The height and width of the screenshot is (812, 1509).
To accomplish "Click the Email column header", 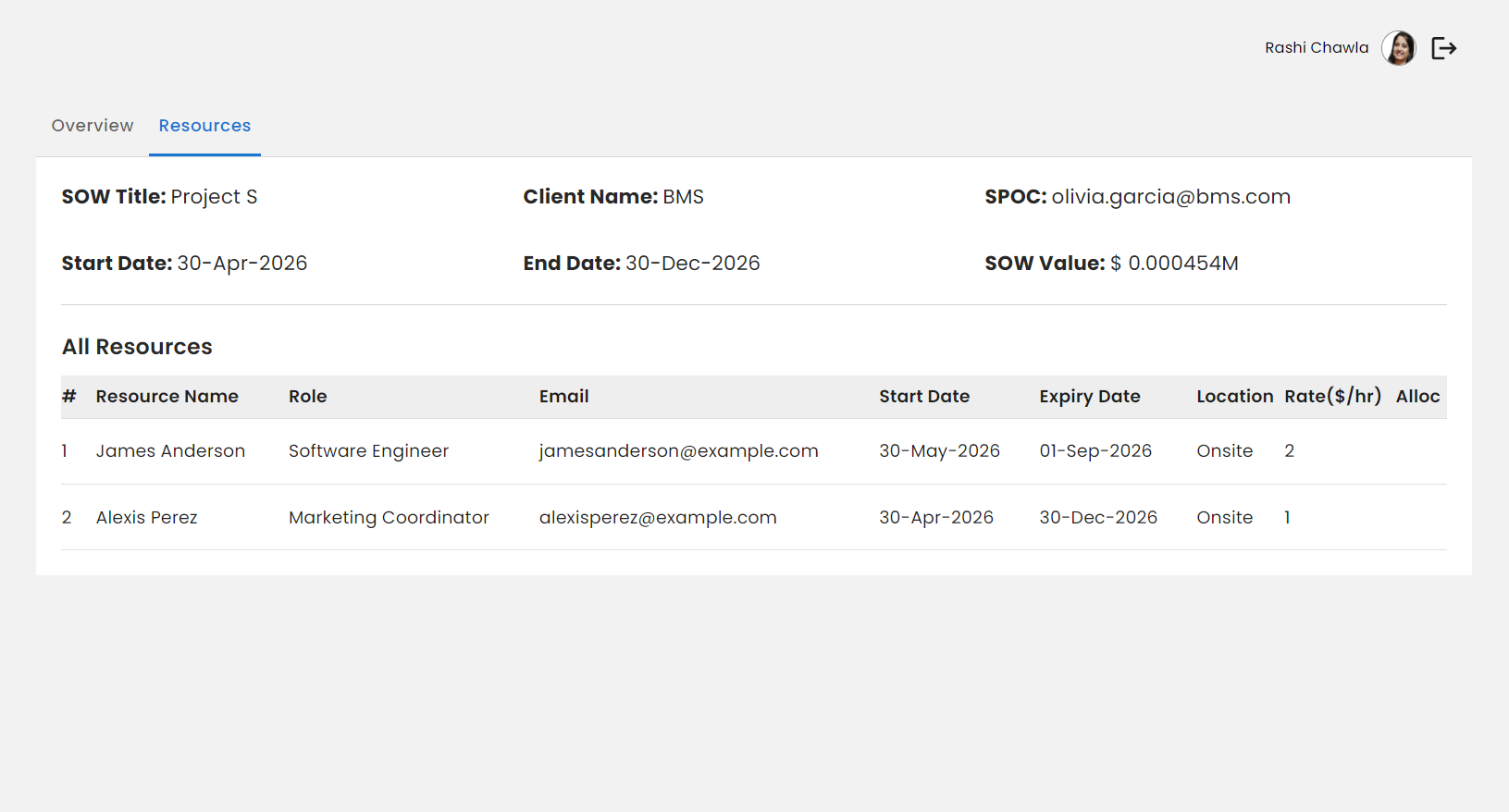I will 563,397.
